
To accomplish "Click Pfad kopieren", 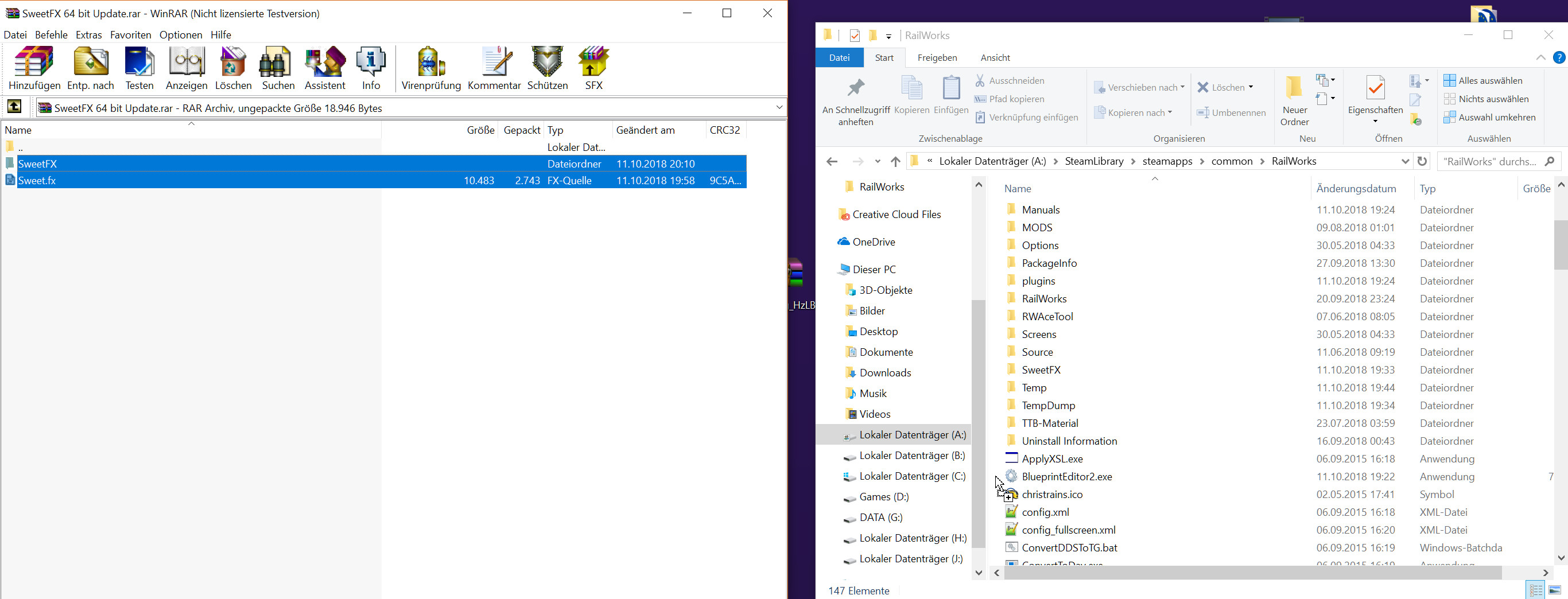I will coord(1009,99).
